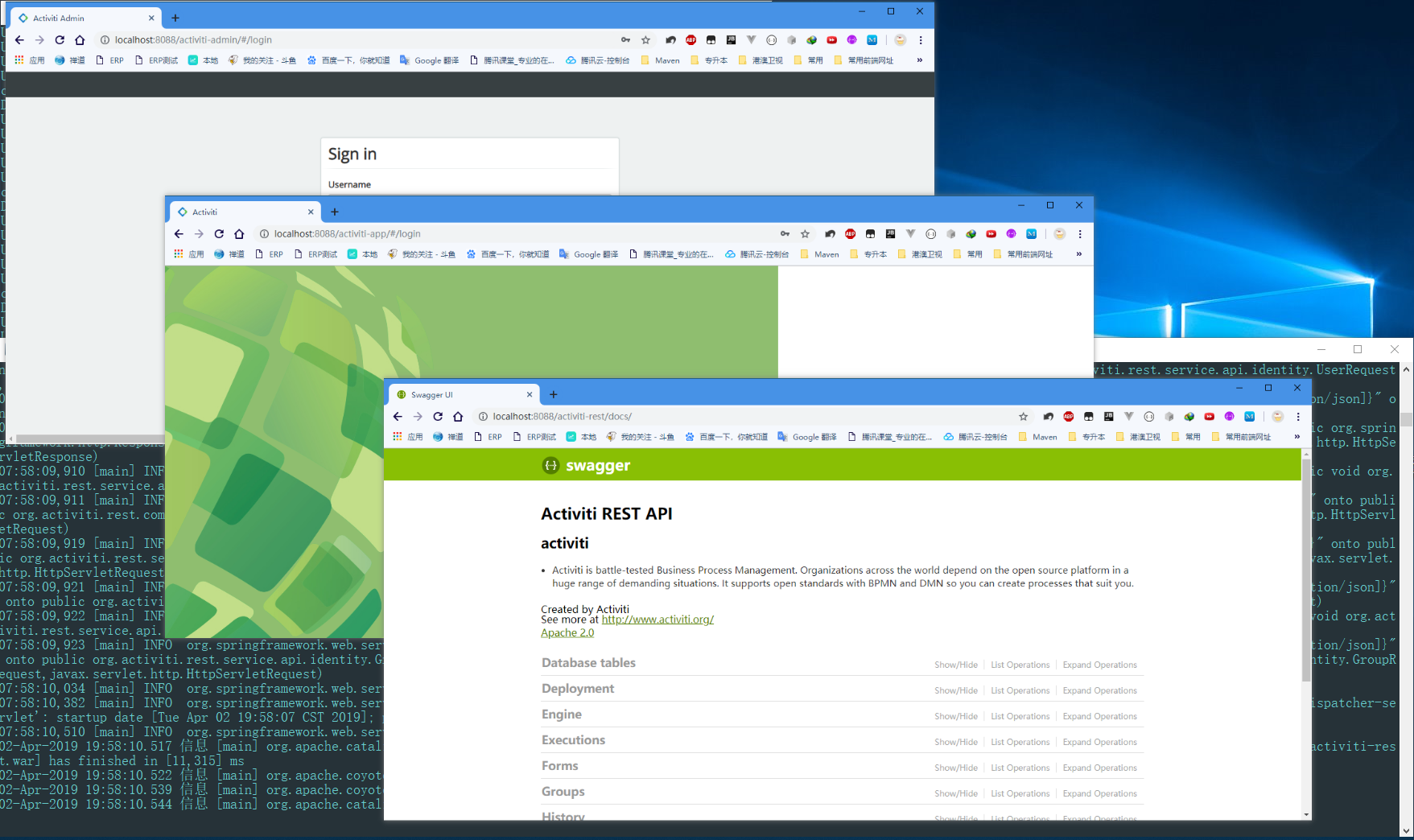Viewport: 1414px width, 840px height.
Task: Expand Operations for Deployment
Action: click(1100, 690)
